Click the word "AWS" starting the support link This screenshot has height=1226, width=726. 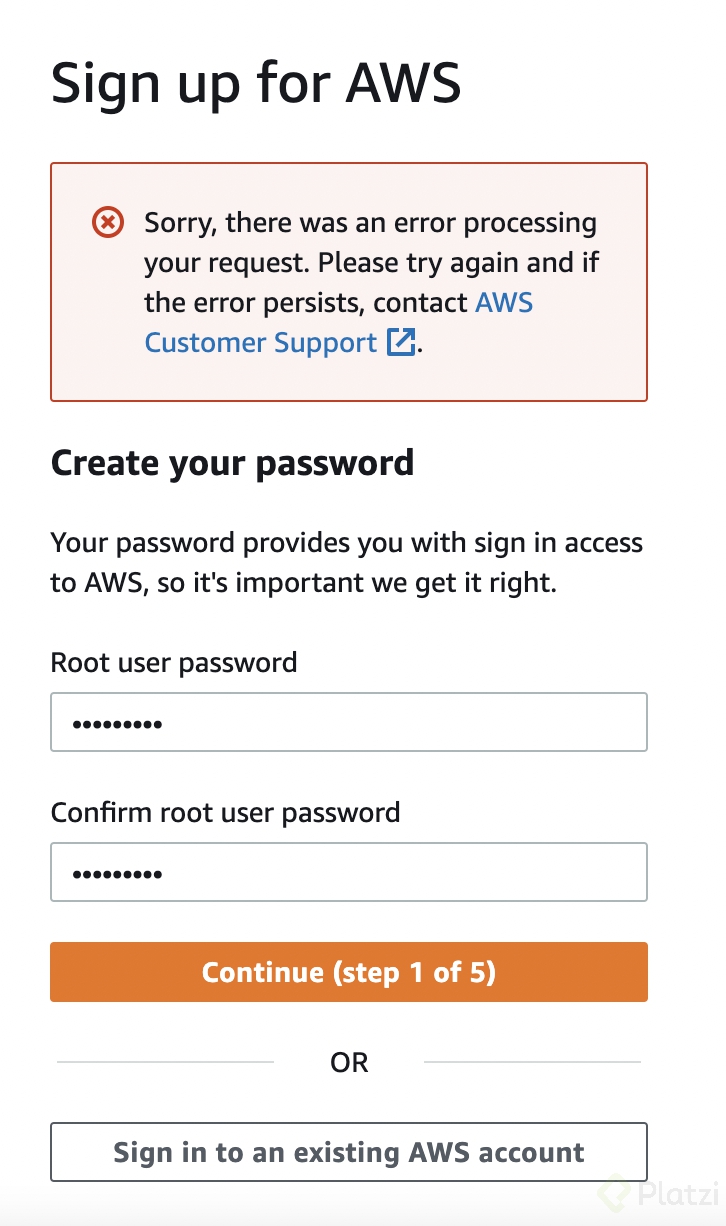(504, 302)
